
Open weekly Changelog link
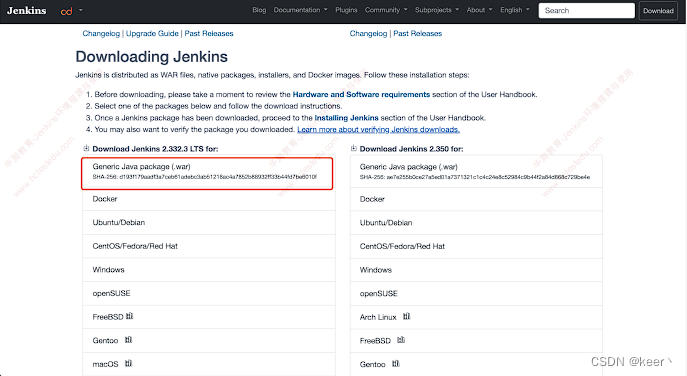coord(368,33)
